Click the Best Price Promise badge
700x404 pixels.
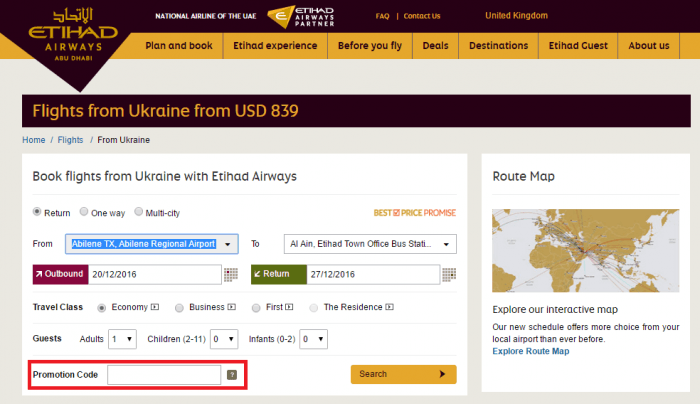(415, 213)
